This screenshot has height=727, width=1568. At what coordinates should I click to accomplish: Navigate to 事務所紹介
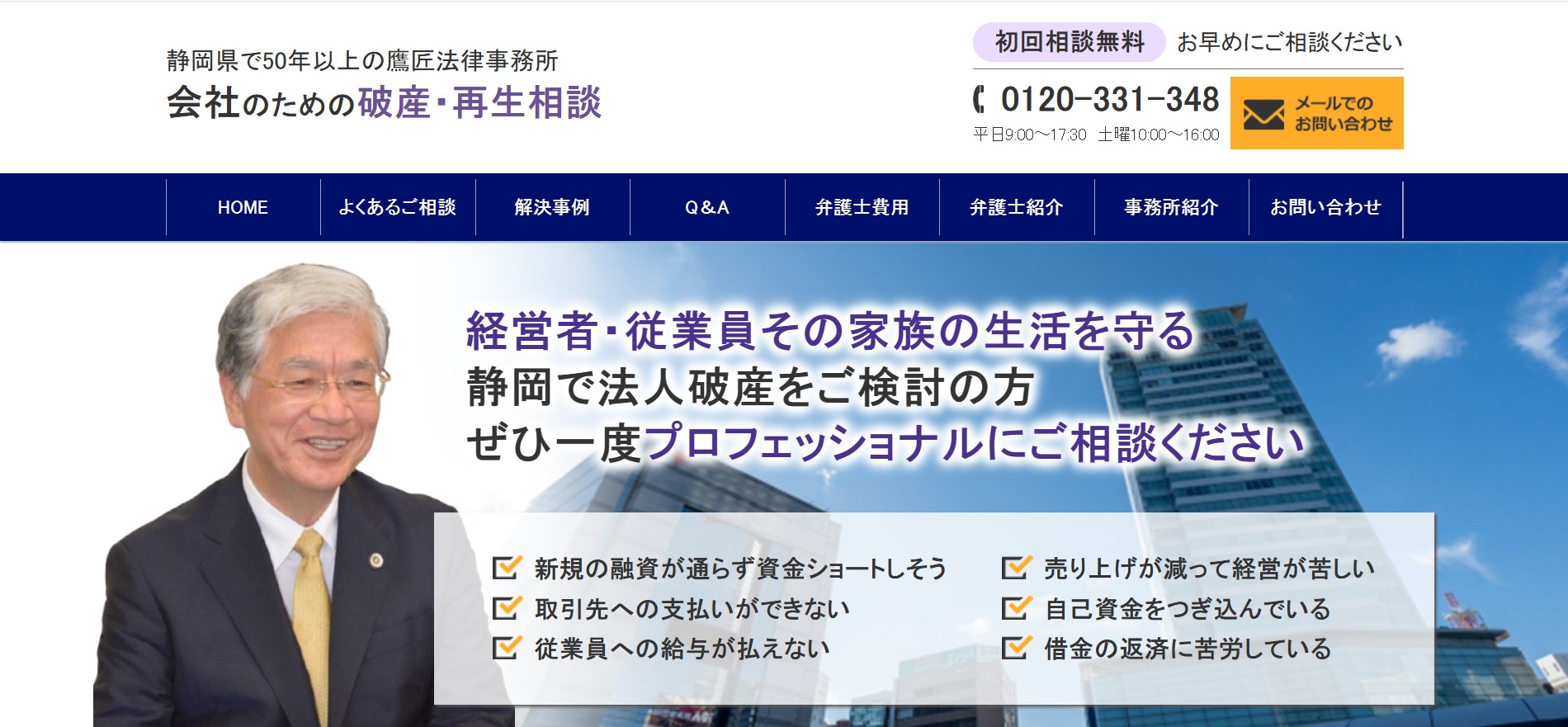1171,207
